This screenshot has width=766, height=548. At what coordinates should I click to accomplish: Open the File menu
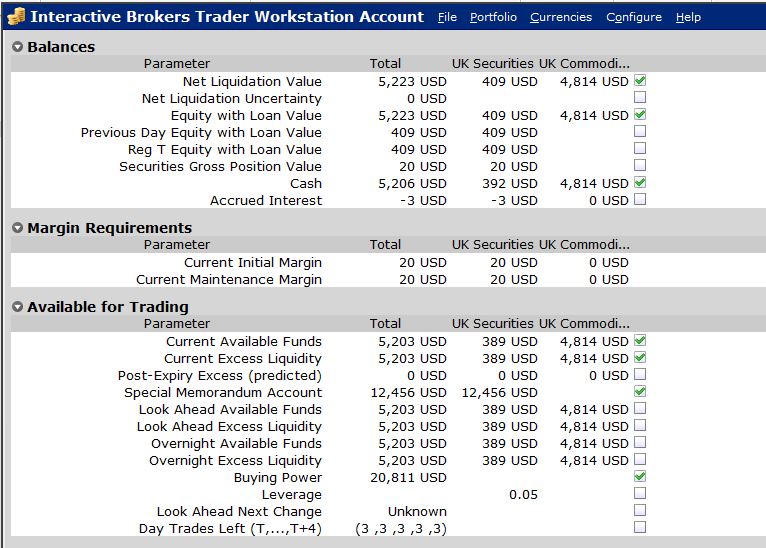tap(447, 17)
